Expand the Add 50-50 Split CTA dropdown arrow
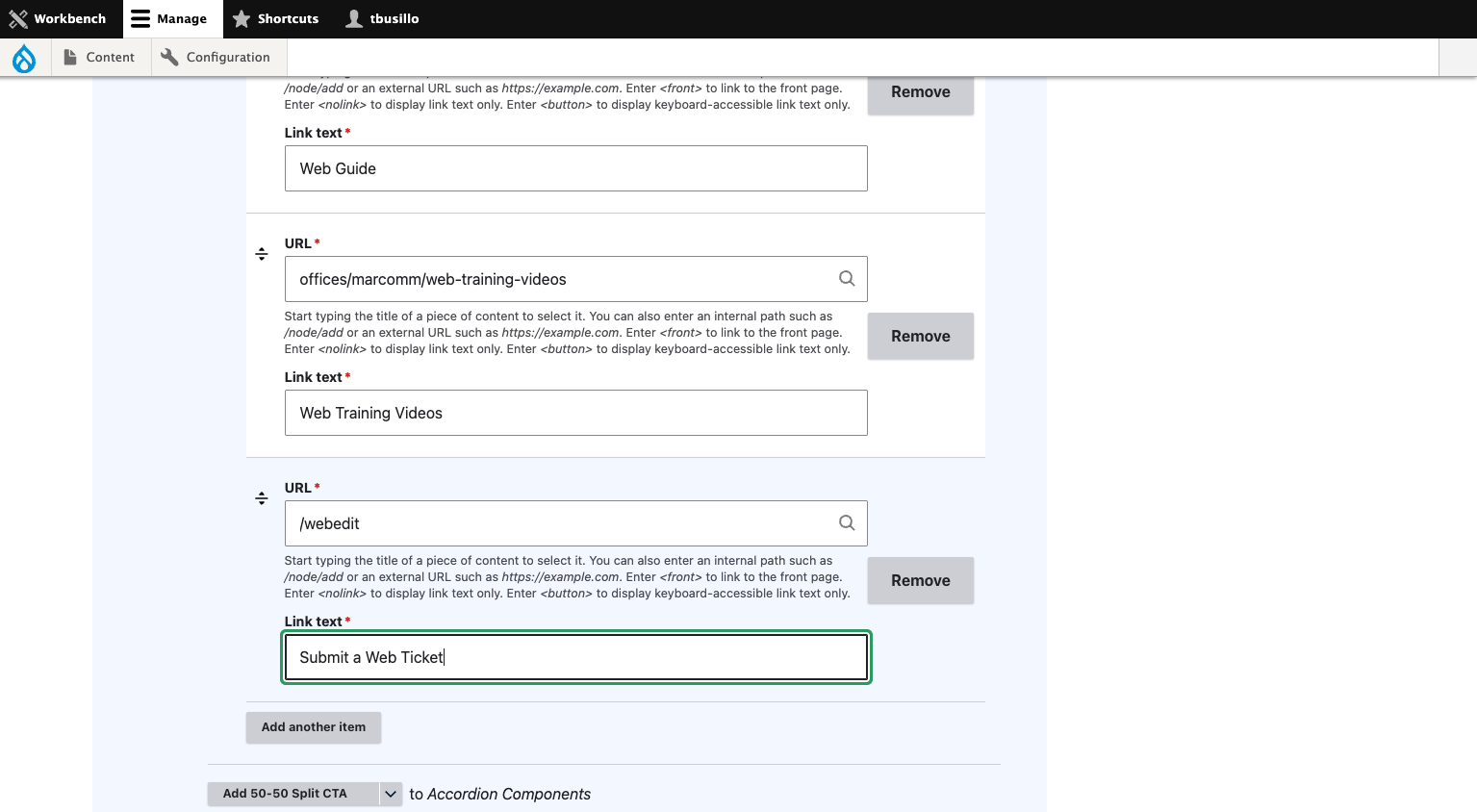Screen dimensions: 1477x812 pos(391,794)
